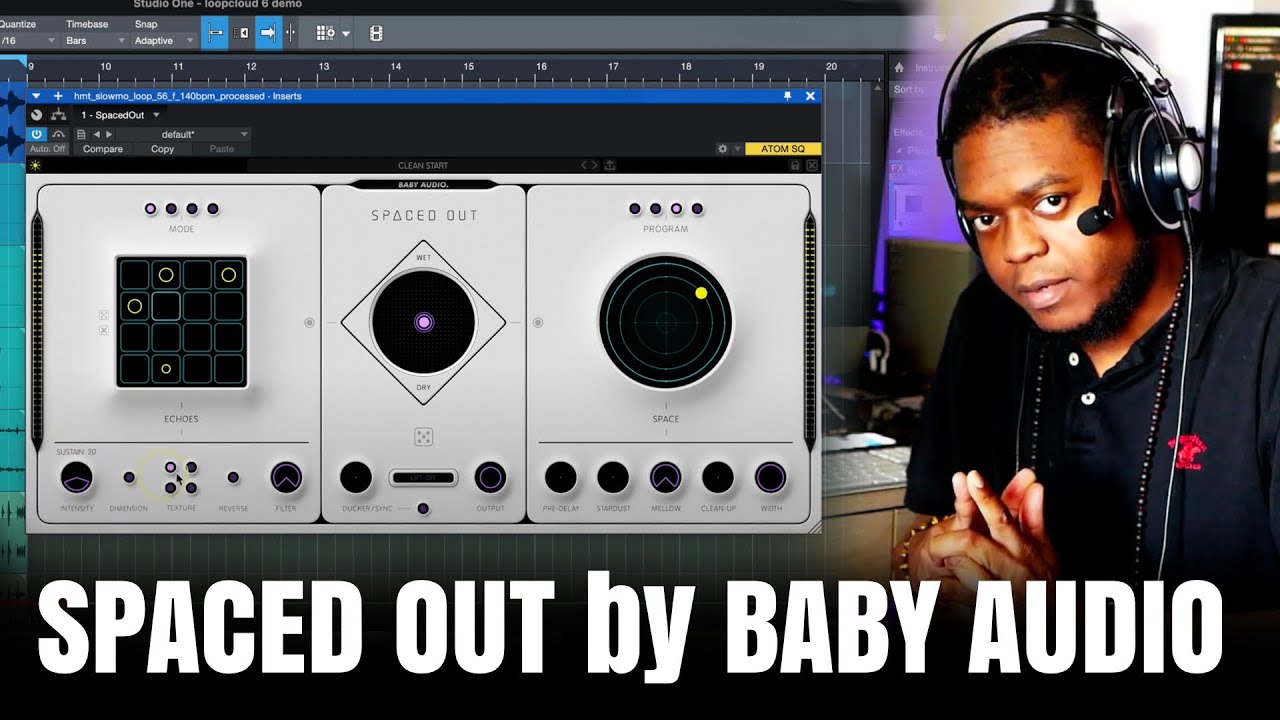Click the clear X icon beside the ECHOES grid
This screenshot has width=1280, height=720.
coord(103,330)
